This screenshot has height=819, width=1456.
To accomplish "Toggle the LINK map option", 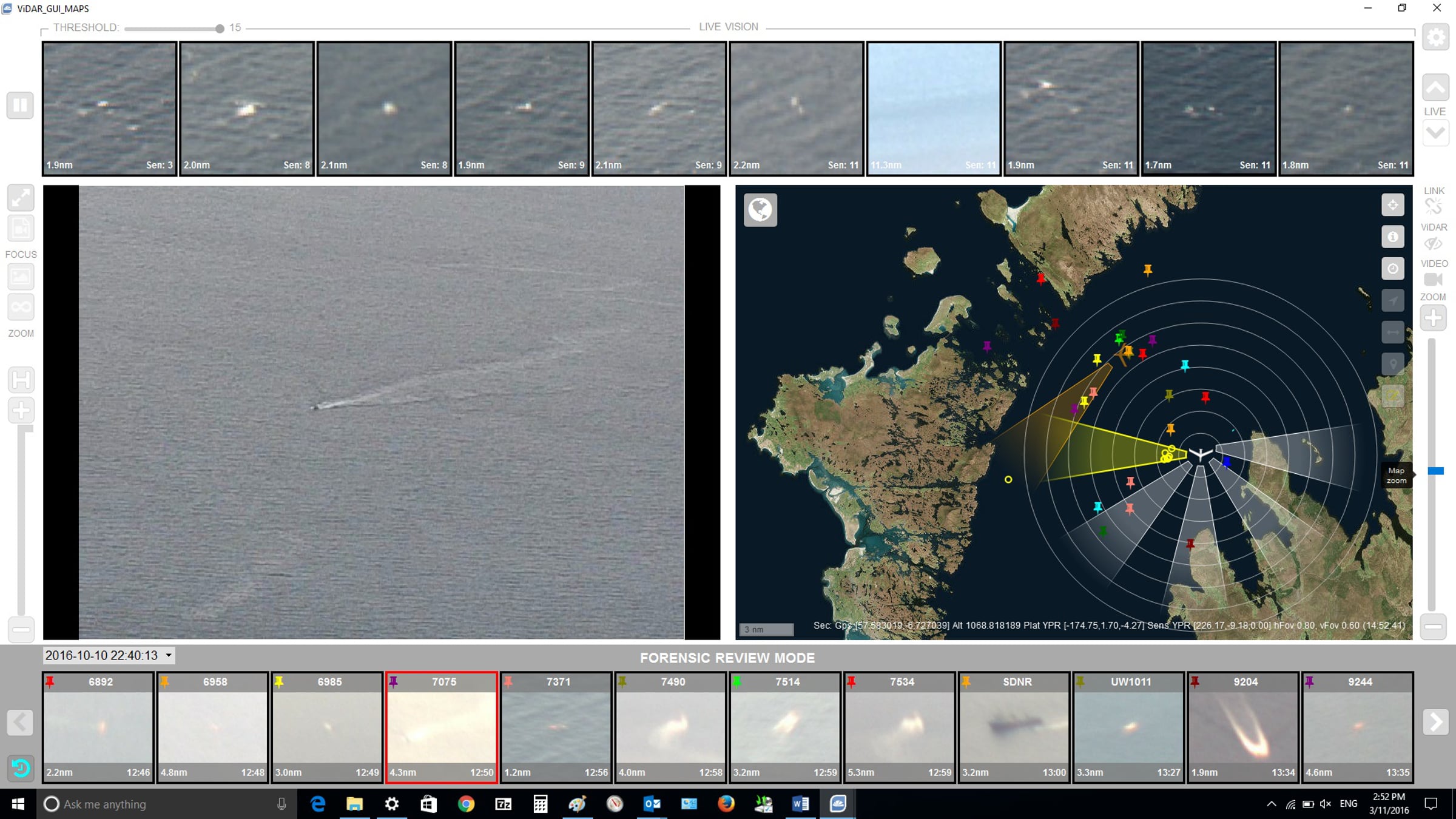I will pyautogui.click(x=1434, y=206).
